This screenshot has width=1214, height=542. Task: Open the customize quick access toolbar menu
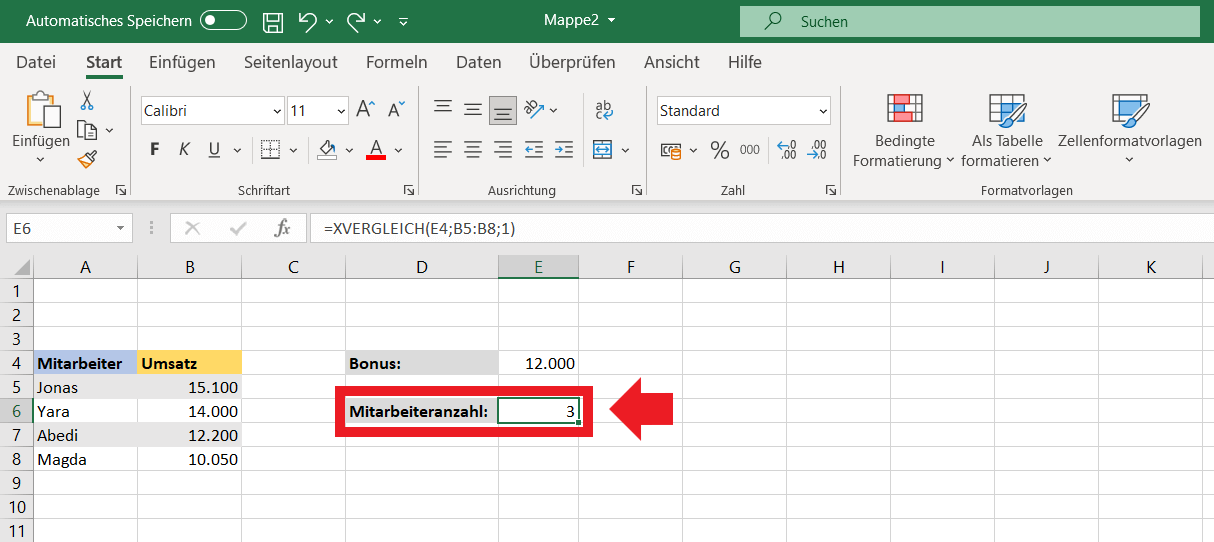(402, 21)
